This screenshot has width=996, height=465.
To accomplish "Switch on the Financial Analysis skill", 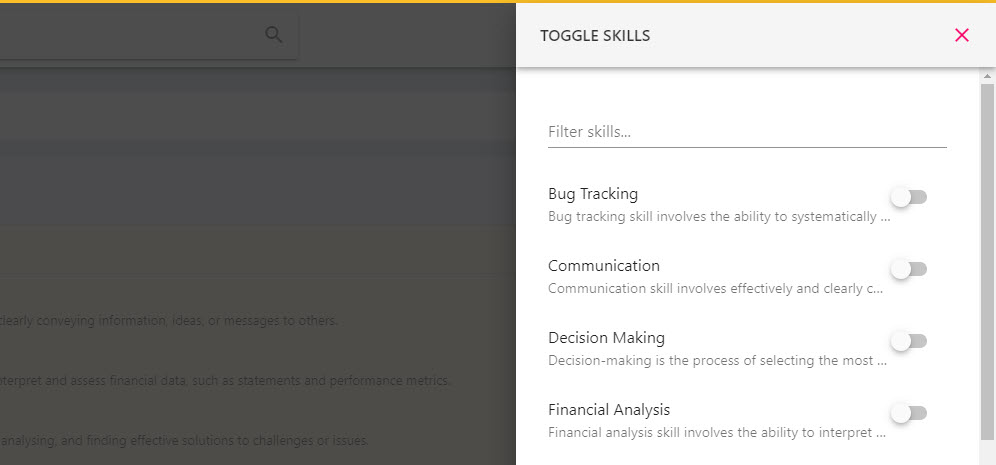I will pos(909,414).
